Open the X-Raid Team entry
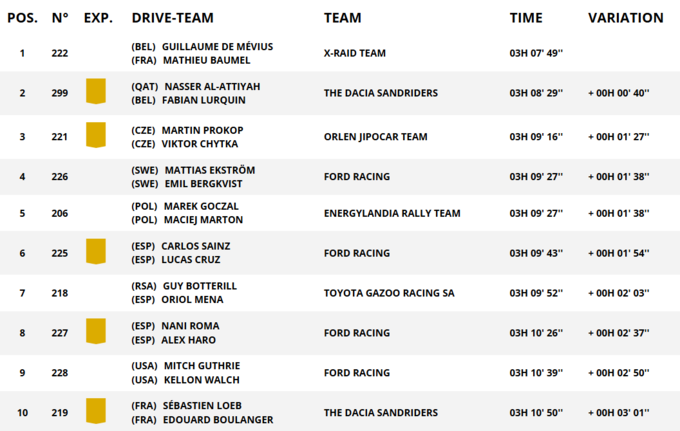 pos(355,53)
